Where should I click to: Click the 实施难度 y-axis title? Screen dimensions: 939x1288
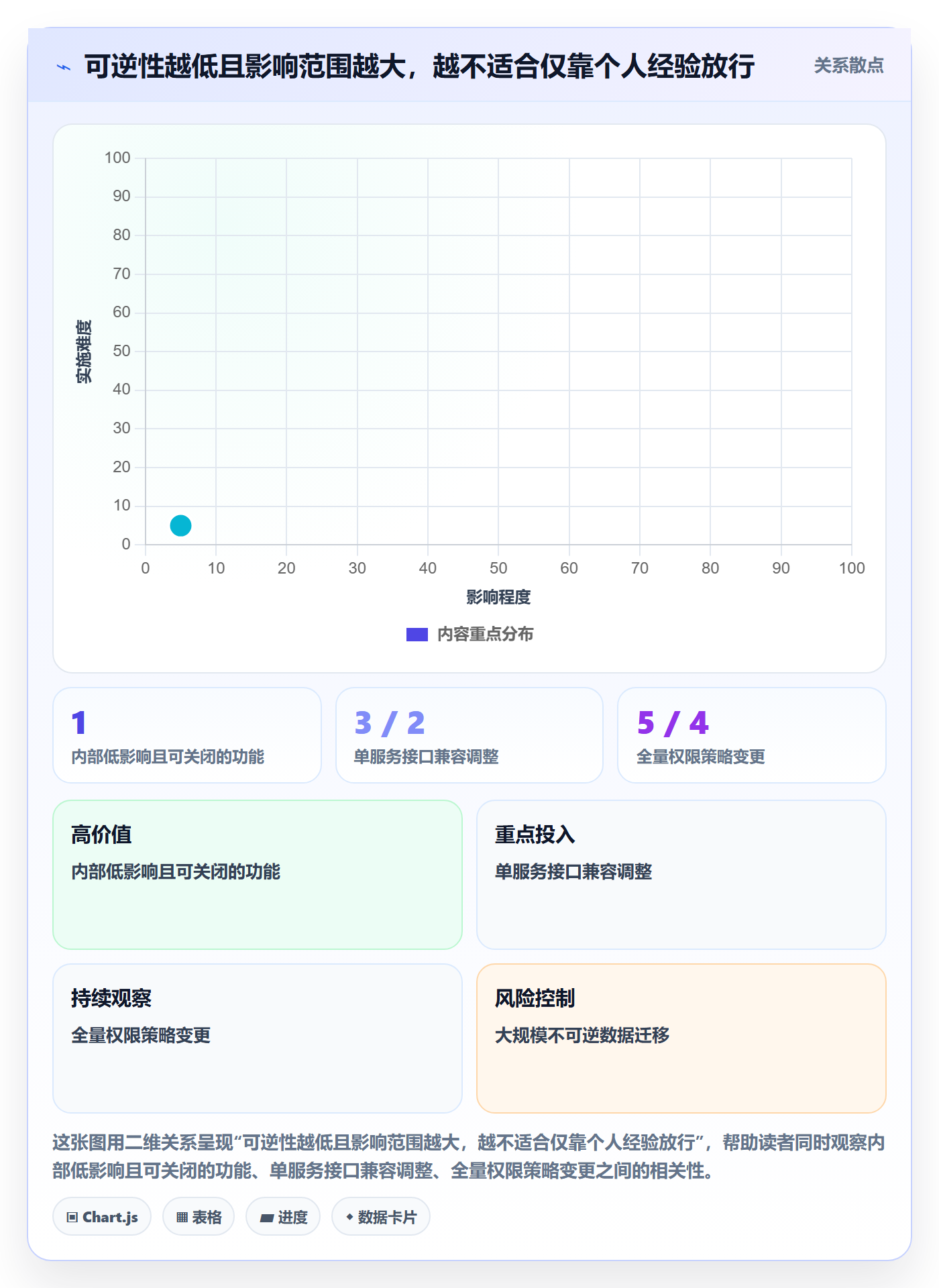84,352
